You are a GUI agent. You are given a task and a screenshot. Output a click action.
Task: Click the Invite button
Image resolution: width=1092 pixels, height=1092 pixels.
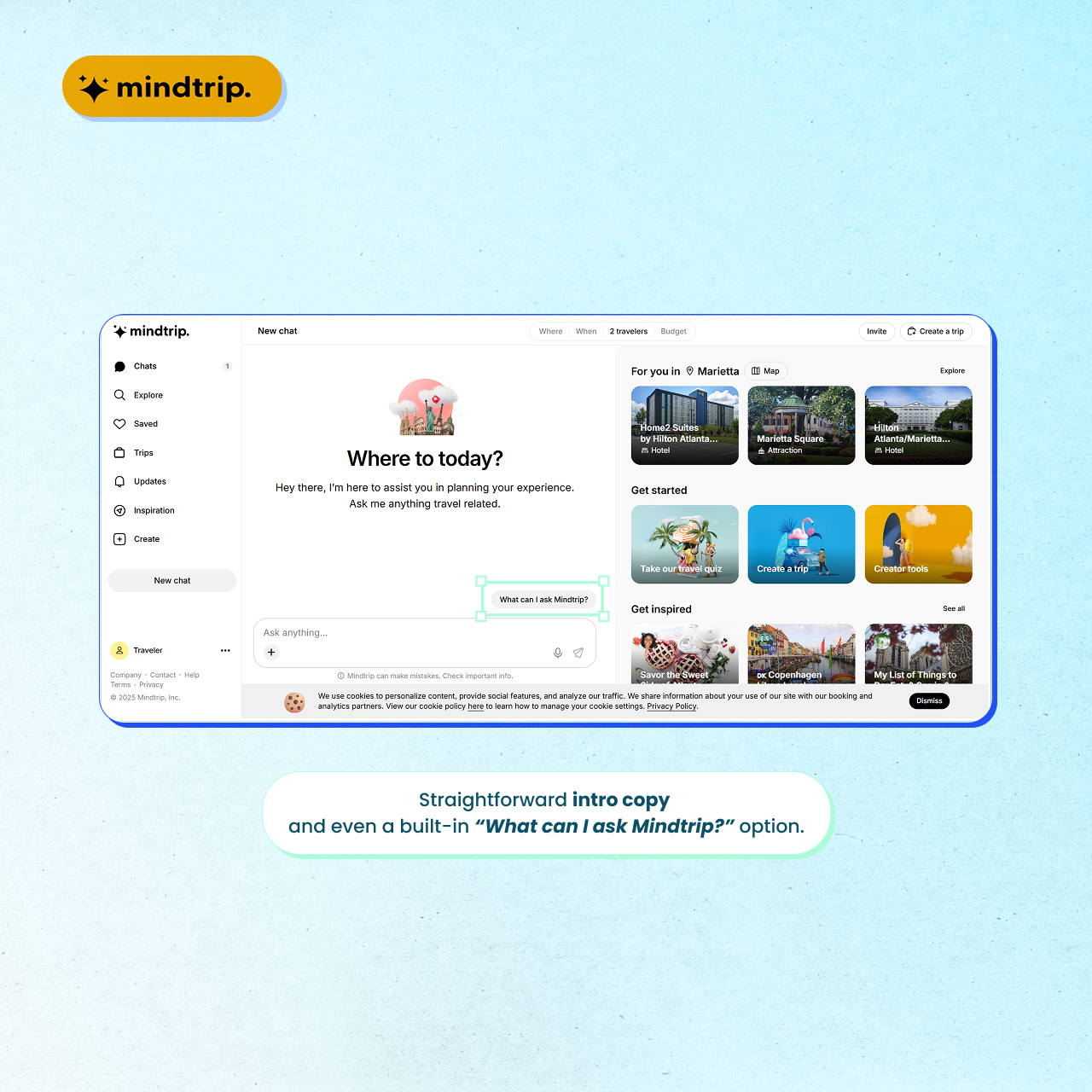(877, 332)
